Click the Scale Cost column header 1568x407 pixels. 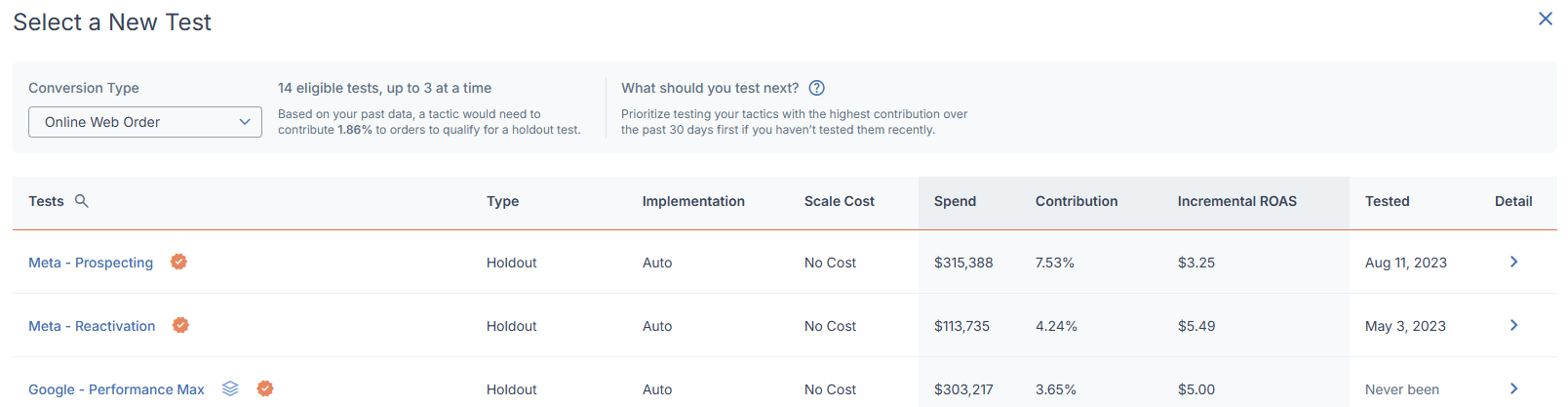[840, 201]
